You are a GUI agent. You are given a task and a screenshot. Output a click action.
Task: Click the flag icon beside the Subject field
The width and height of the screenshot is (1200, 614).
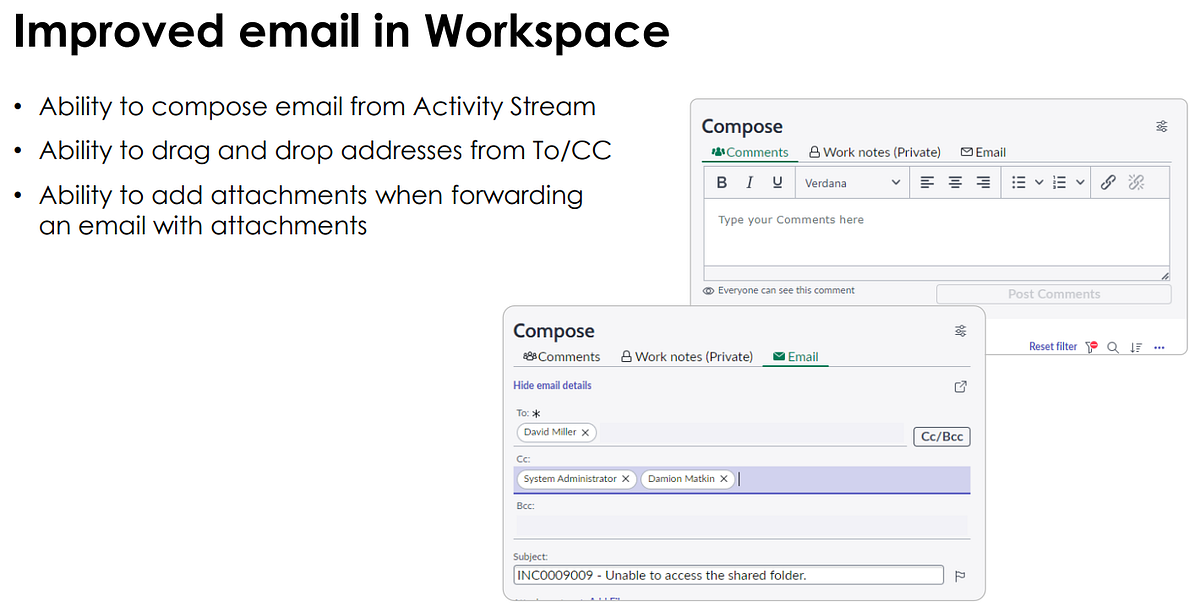(960, 575)
